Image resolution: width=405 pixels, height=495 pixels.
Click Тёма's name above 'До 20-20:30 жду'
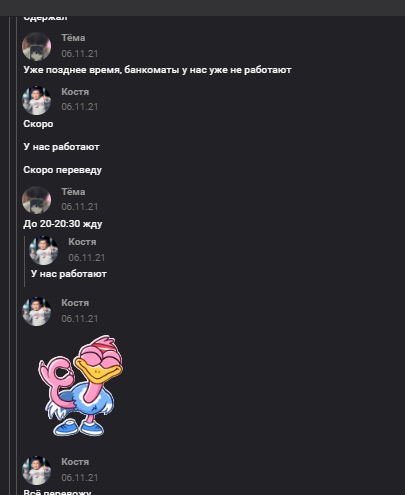(x=73, y=192)
